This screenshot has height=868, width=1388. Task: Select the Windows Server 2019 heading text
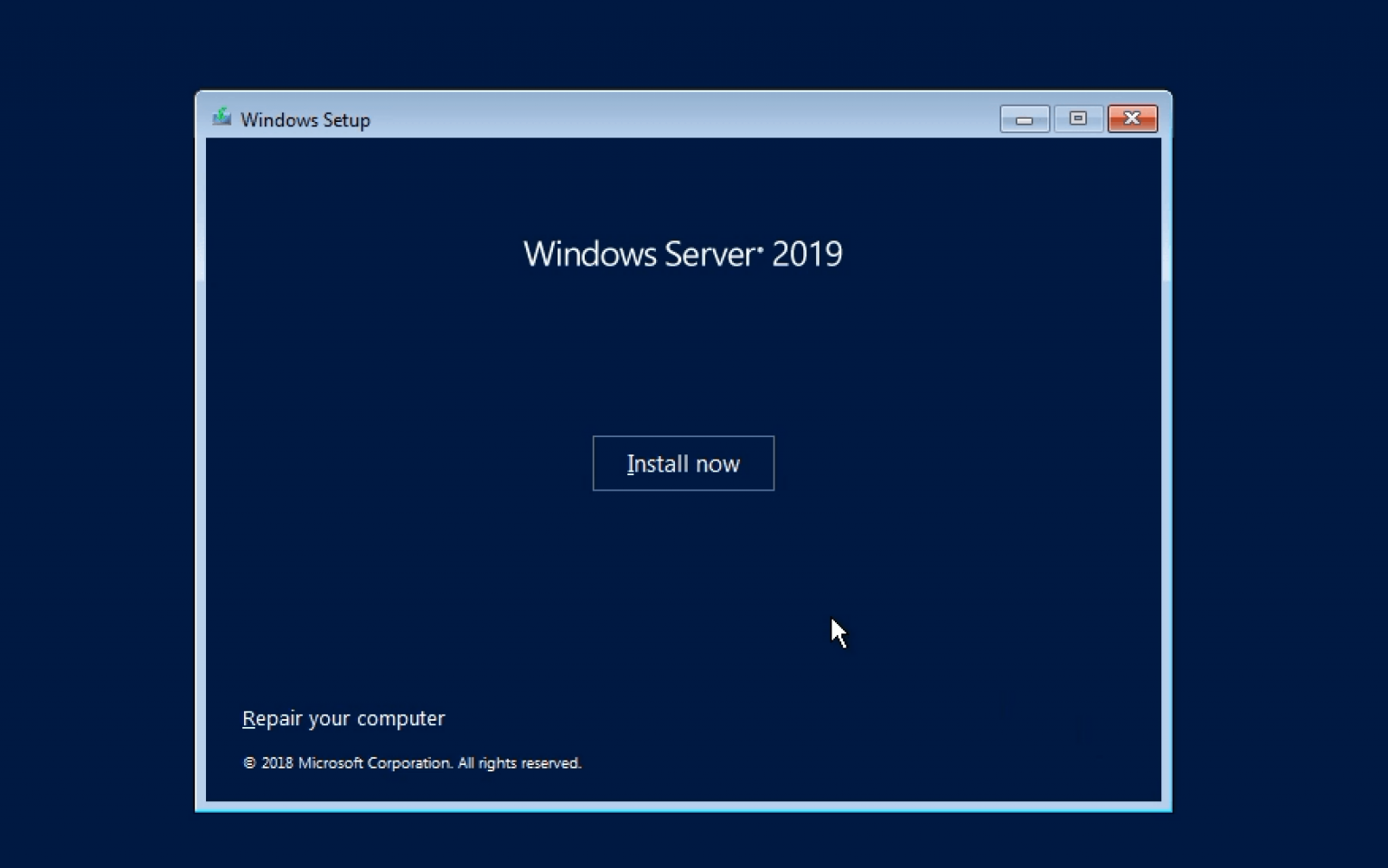(x=683, y=254)
